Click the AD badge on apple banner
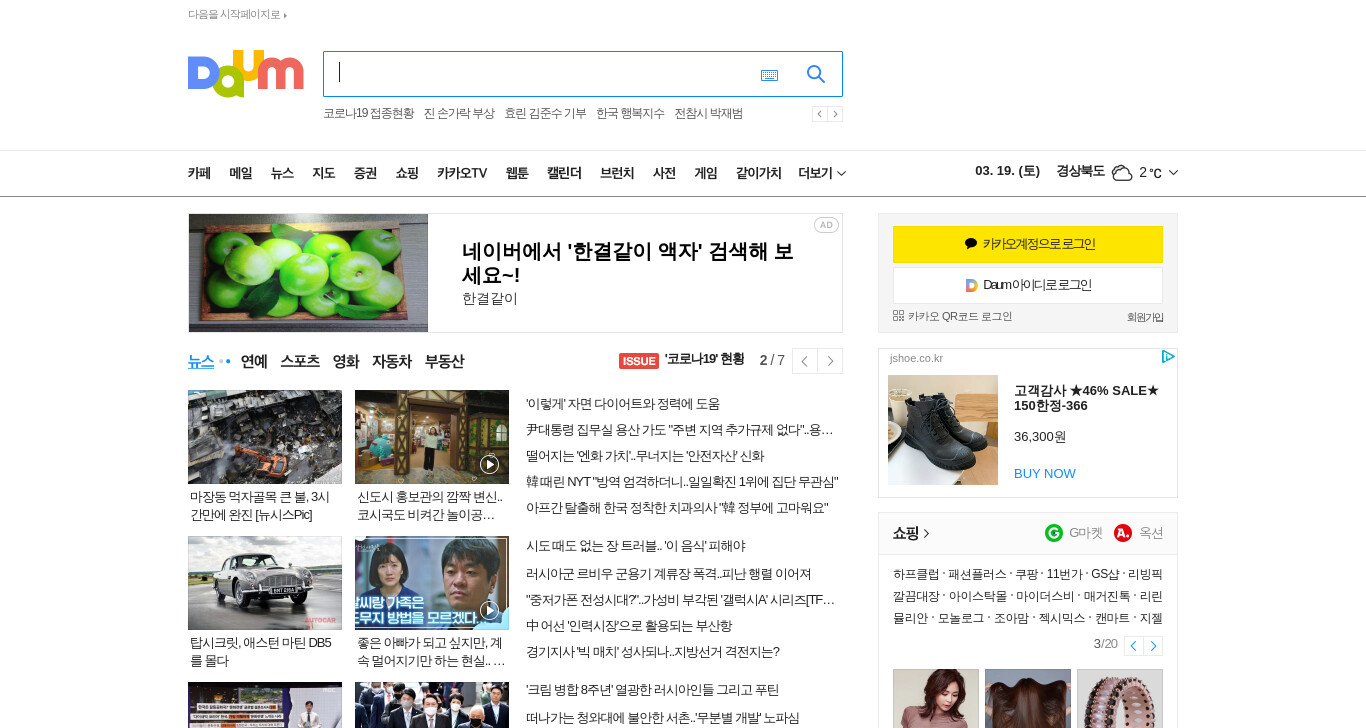Viewport: 1366px width, 728px height. (x=826, y=225)
